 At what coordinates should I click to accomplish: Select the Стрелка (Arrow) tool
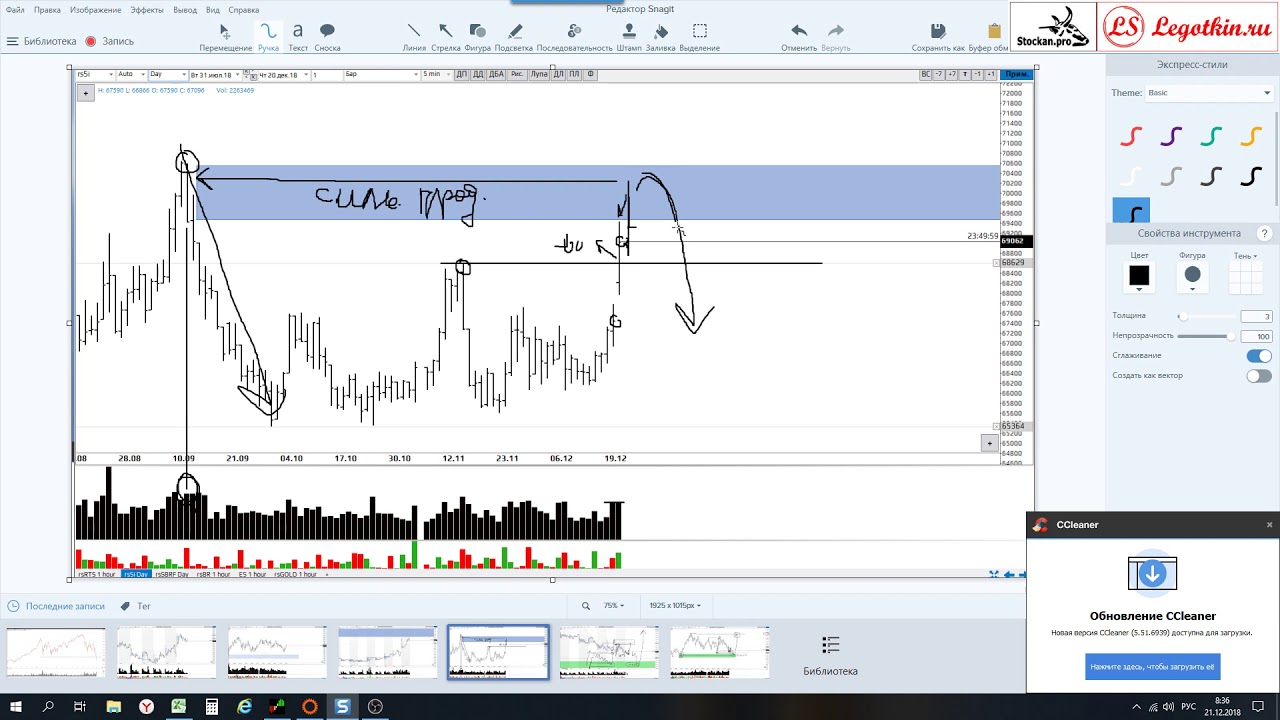[446, 37]
